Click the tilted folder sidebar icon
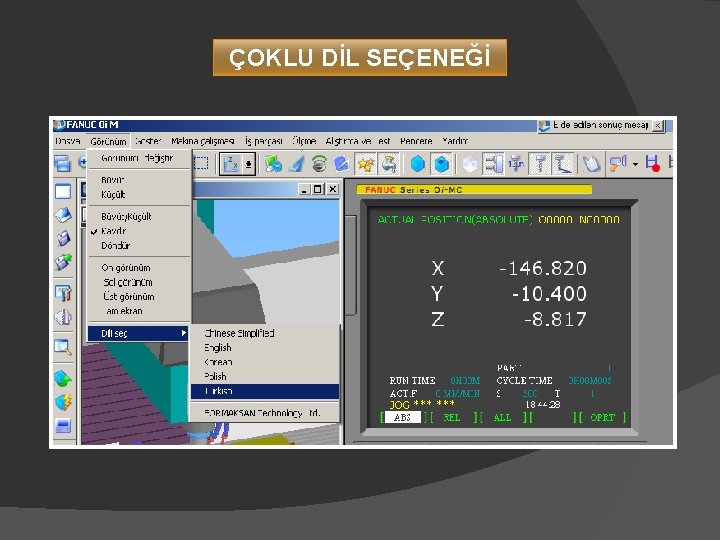 point(63,238)
